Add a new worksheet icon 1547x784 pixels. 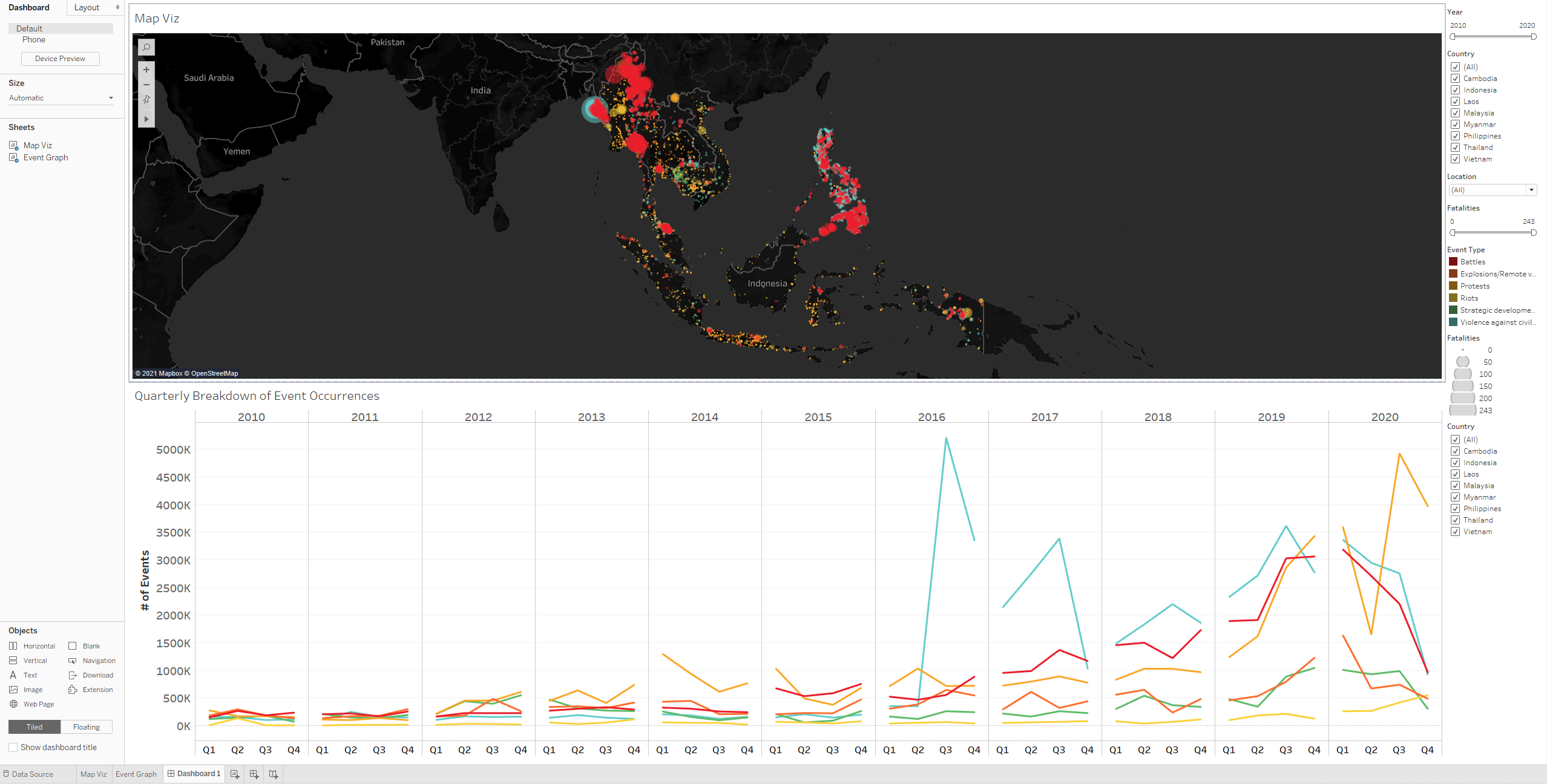[x=235, y=774]
